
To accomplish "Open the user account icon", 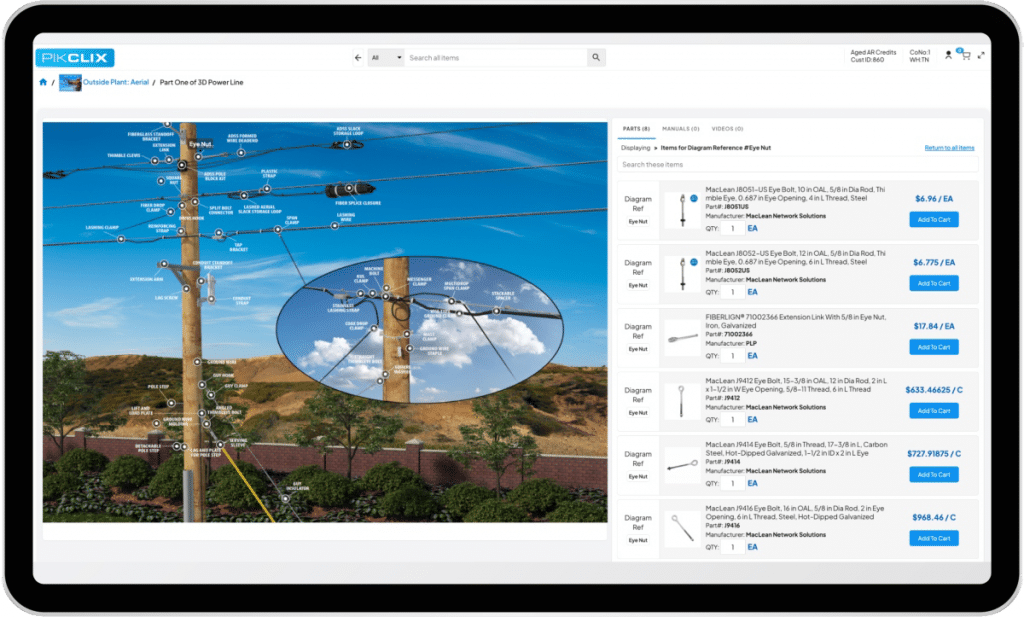I will (x=948, y=56).
